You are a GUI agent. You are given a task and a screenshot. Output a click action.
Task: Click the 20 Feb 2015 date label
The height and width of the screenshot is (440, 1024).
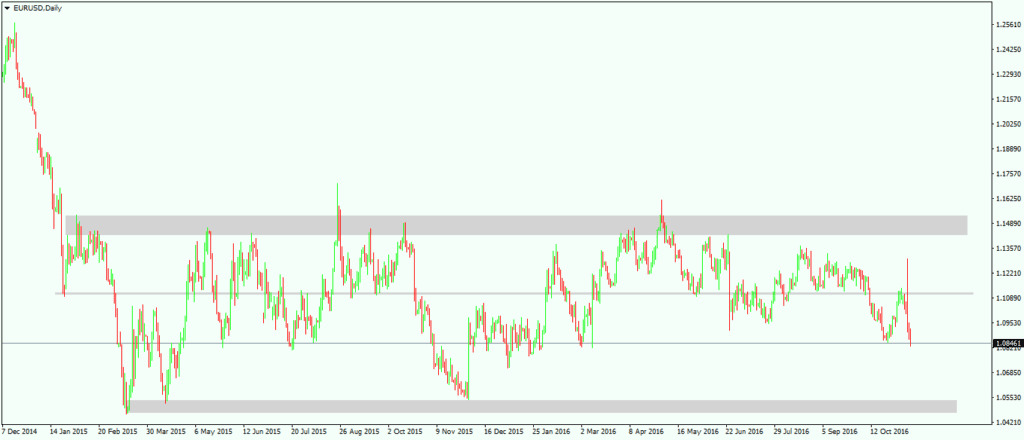tap(118, 432)
